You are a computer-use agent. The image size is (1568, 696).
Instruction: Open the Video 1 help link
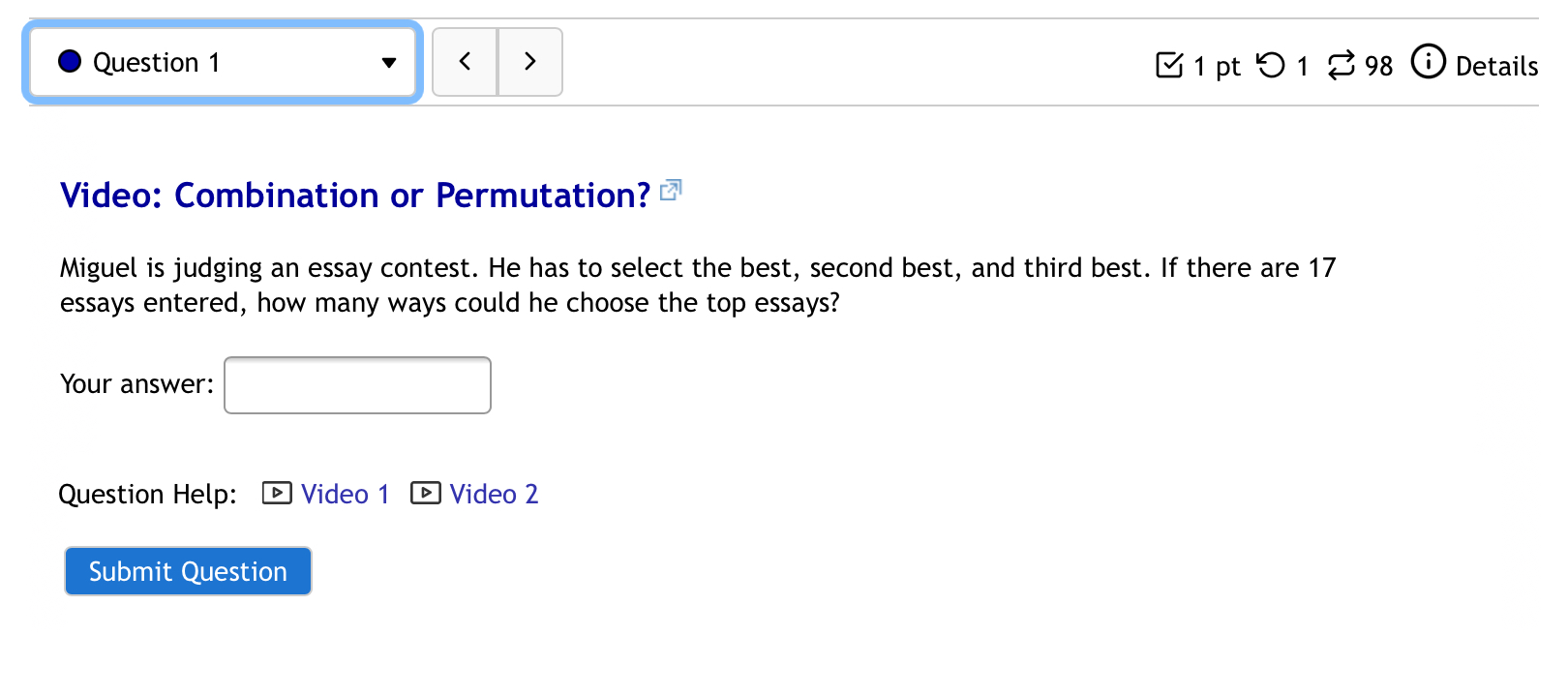(x=345, y=494)
